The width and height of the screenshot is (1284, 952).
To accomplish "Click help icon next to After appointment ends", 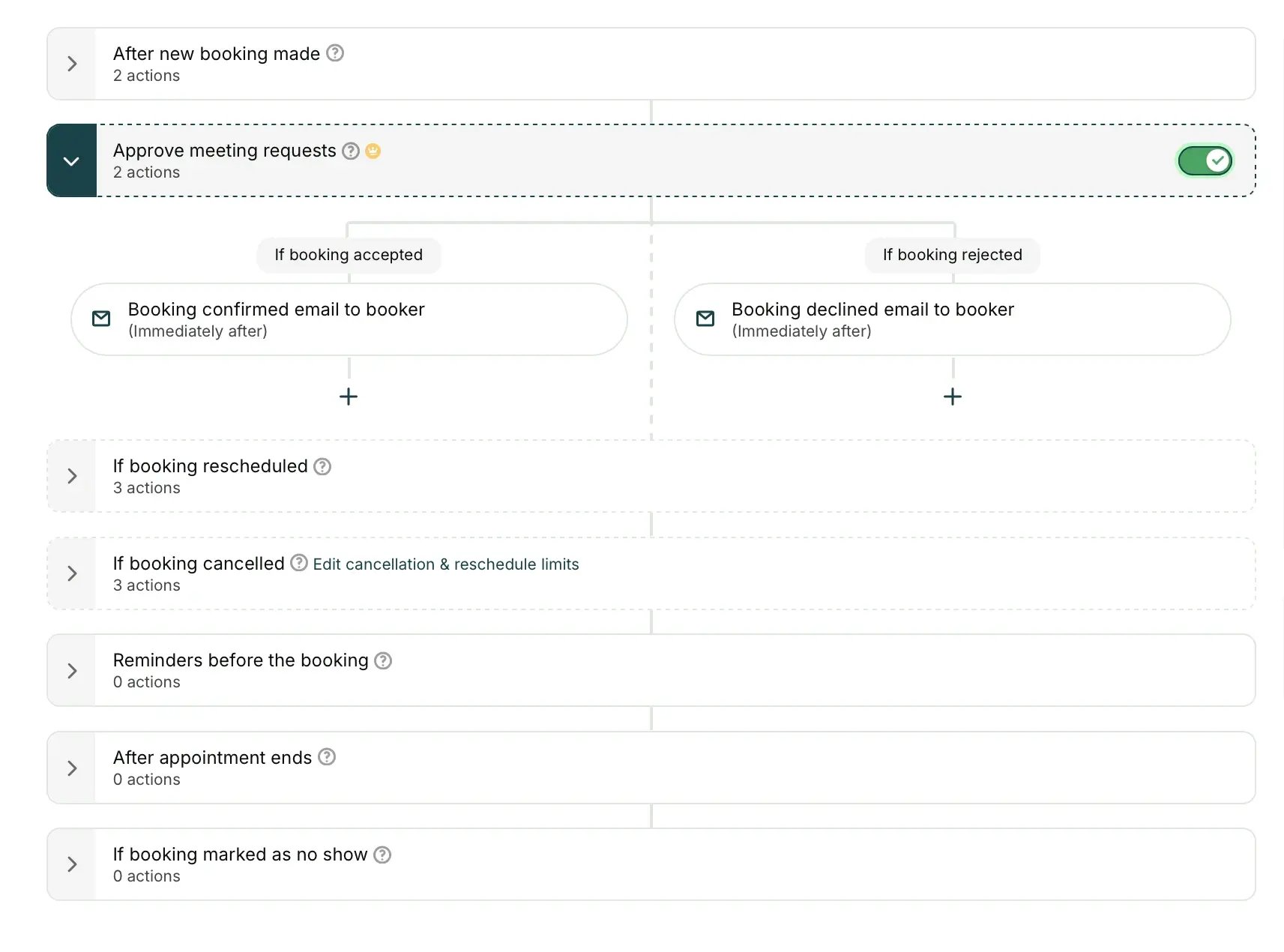I will (327, 757).
